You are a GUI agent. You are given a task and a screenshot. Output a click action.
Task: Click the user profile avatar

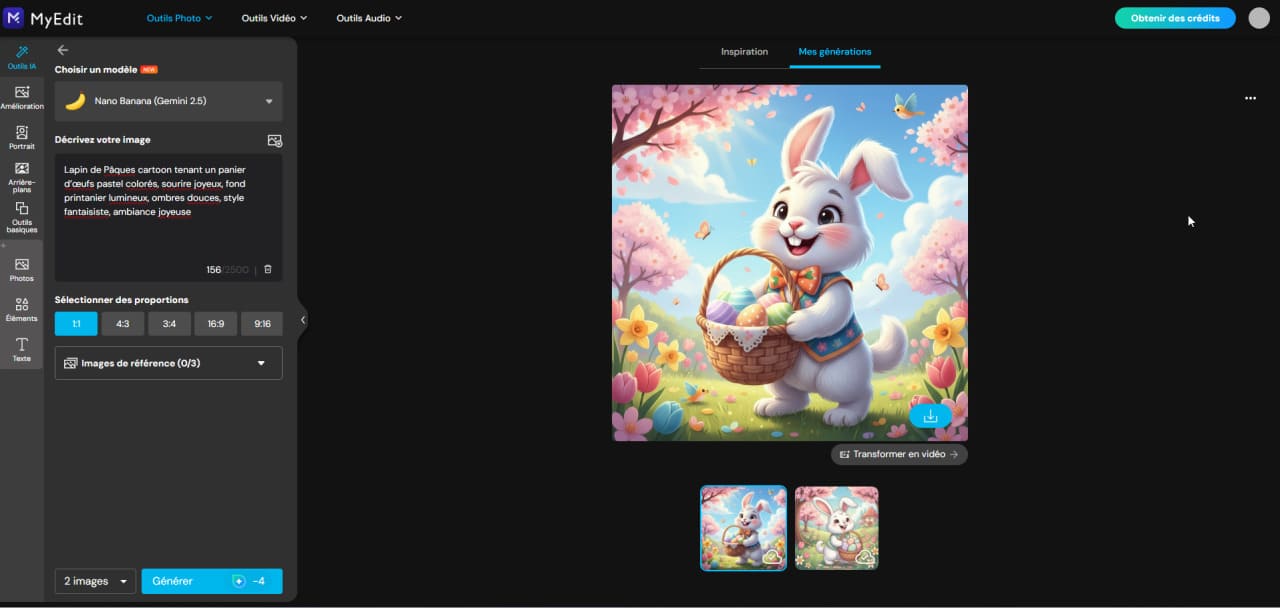(1259, 18)
